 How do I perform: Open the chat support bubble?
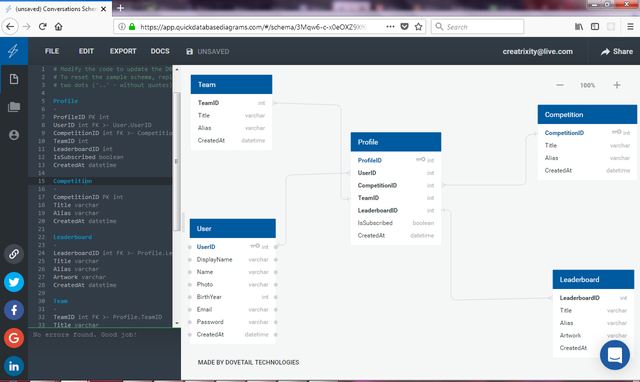click(x=615, y=355)
